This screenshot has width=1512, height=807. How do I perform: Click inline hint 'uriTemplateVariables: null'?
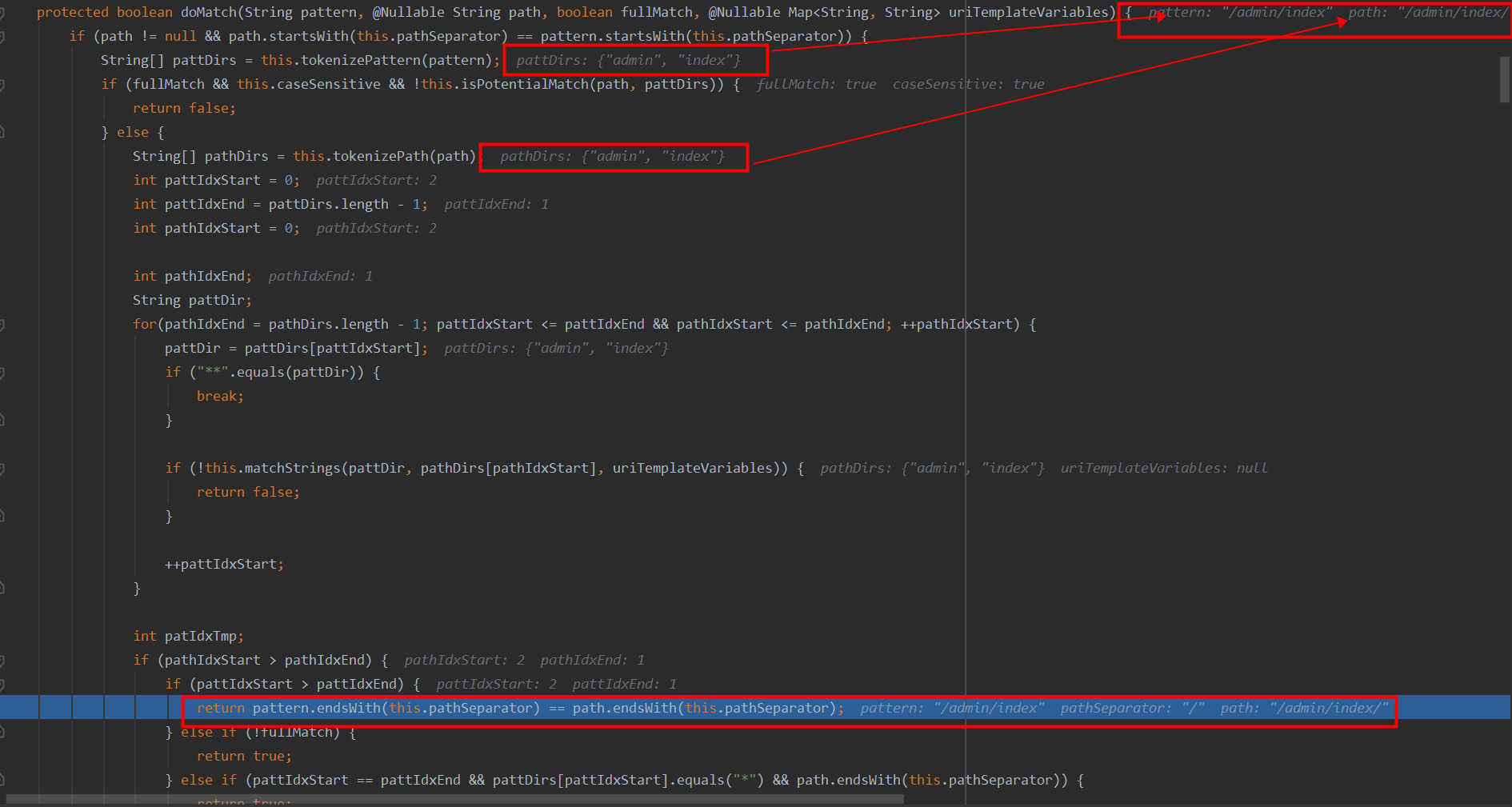(x=1164, y=469)
